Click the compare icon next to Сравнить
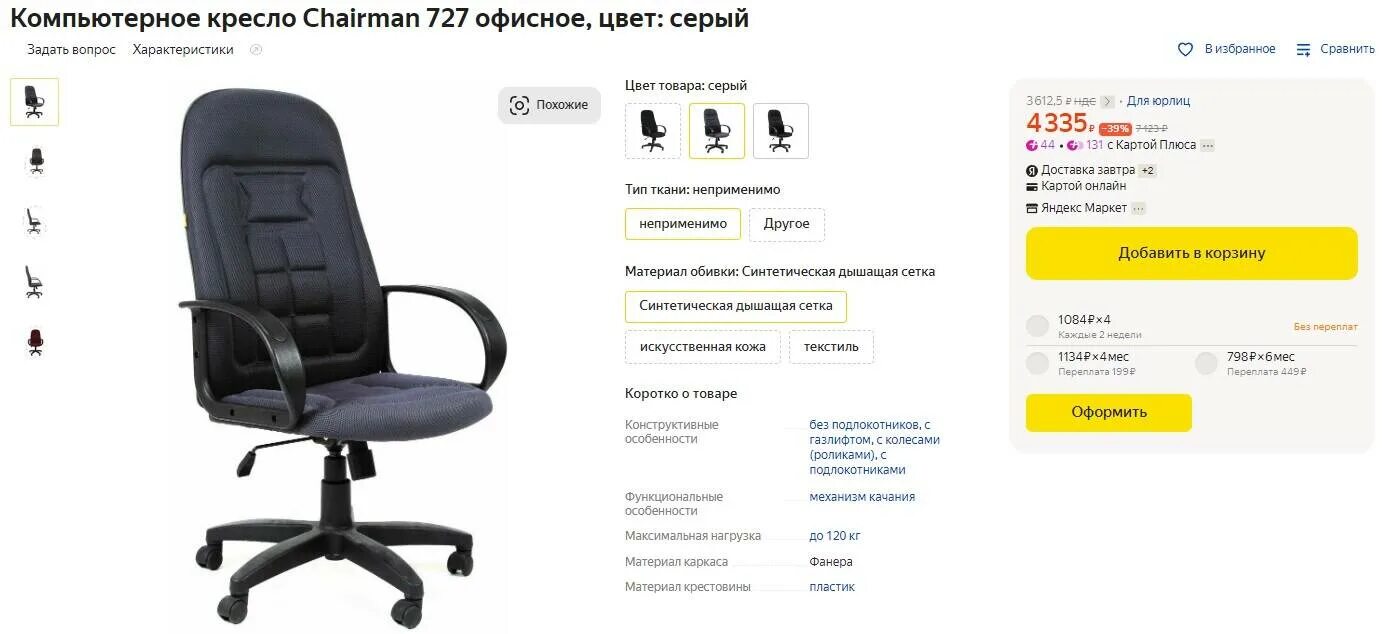 coord(1303,49)
